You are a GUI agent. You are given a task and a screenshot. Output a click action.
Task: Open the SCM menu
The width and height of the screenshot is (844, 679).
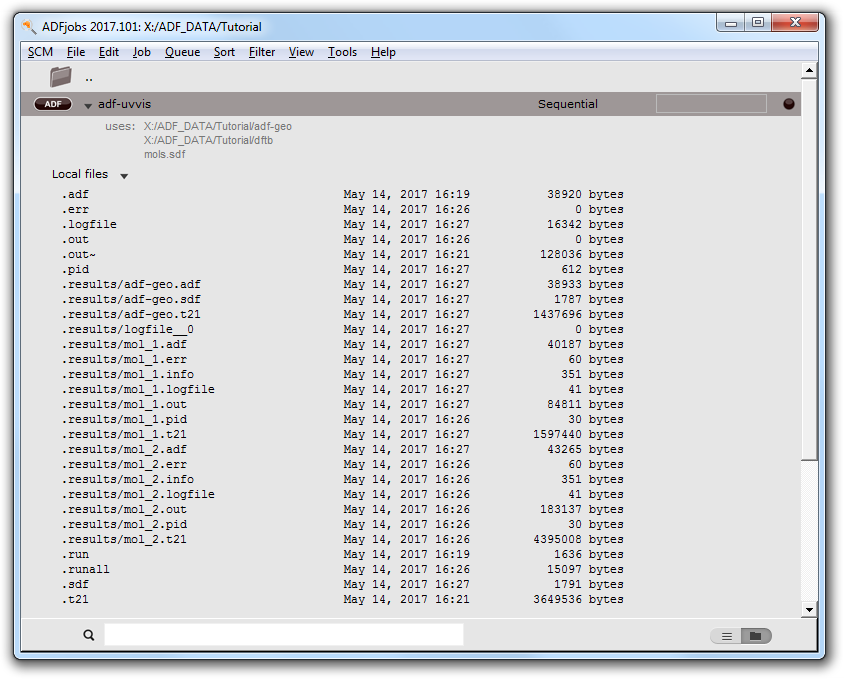click(x=40, y=52)
